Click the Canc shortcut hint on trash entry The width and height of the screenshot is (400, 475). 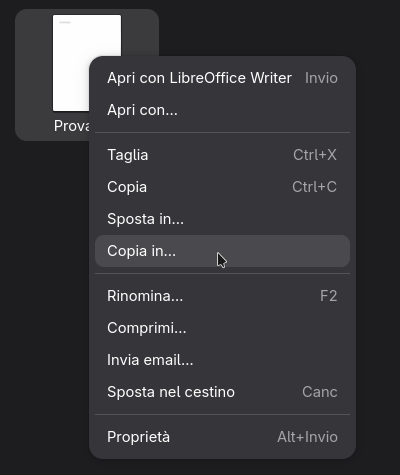320,392
